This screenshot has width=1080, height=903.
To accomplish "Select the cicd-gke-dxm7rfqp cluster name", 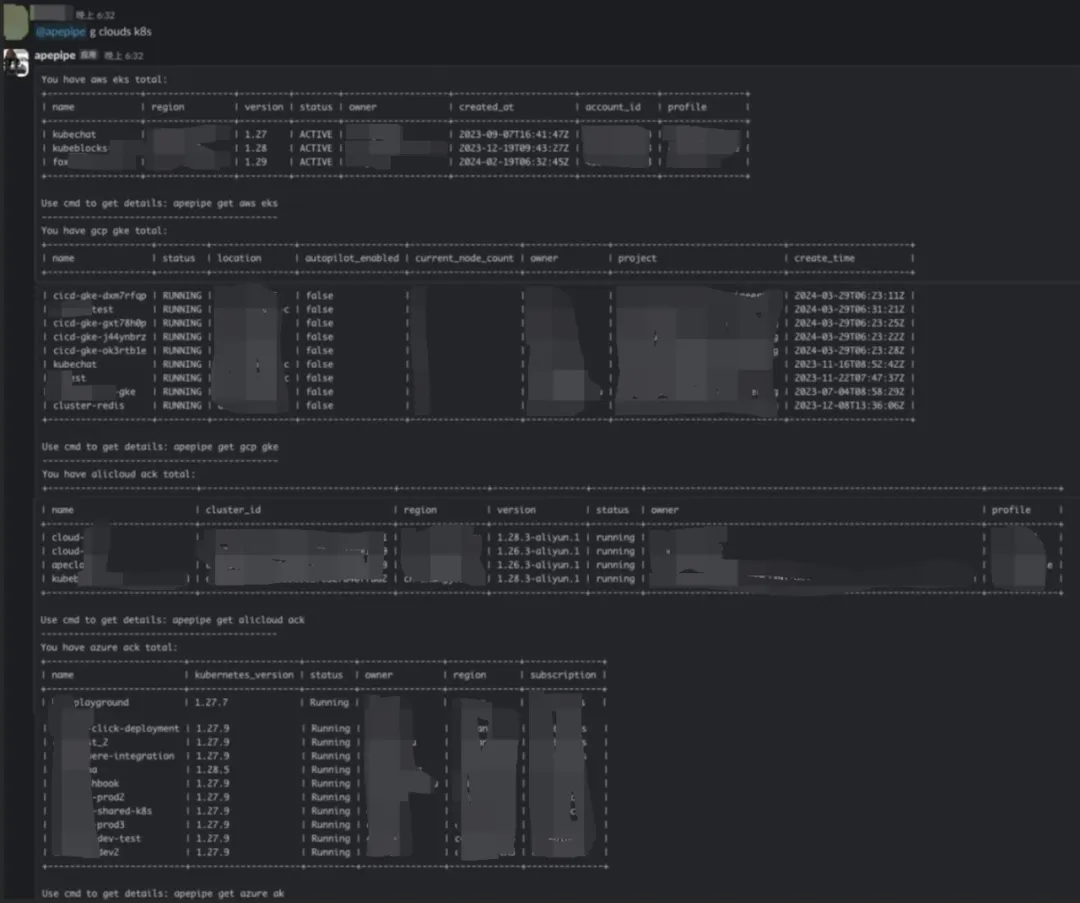I will 99,296.
